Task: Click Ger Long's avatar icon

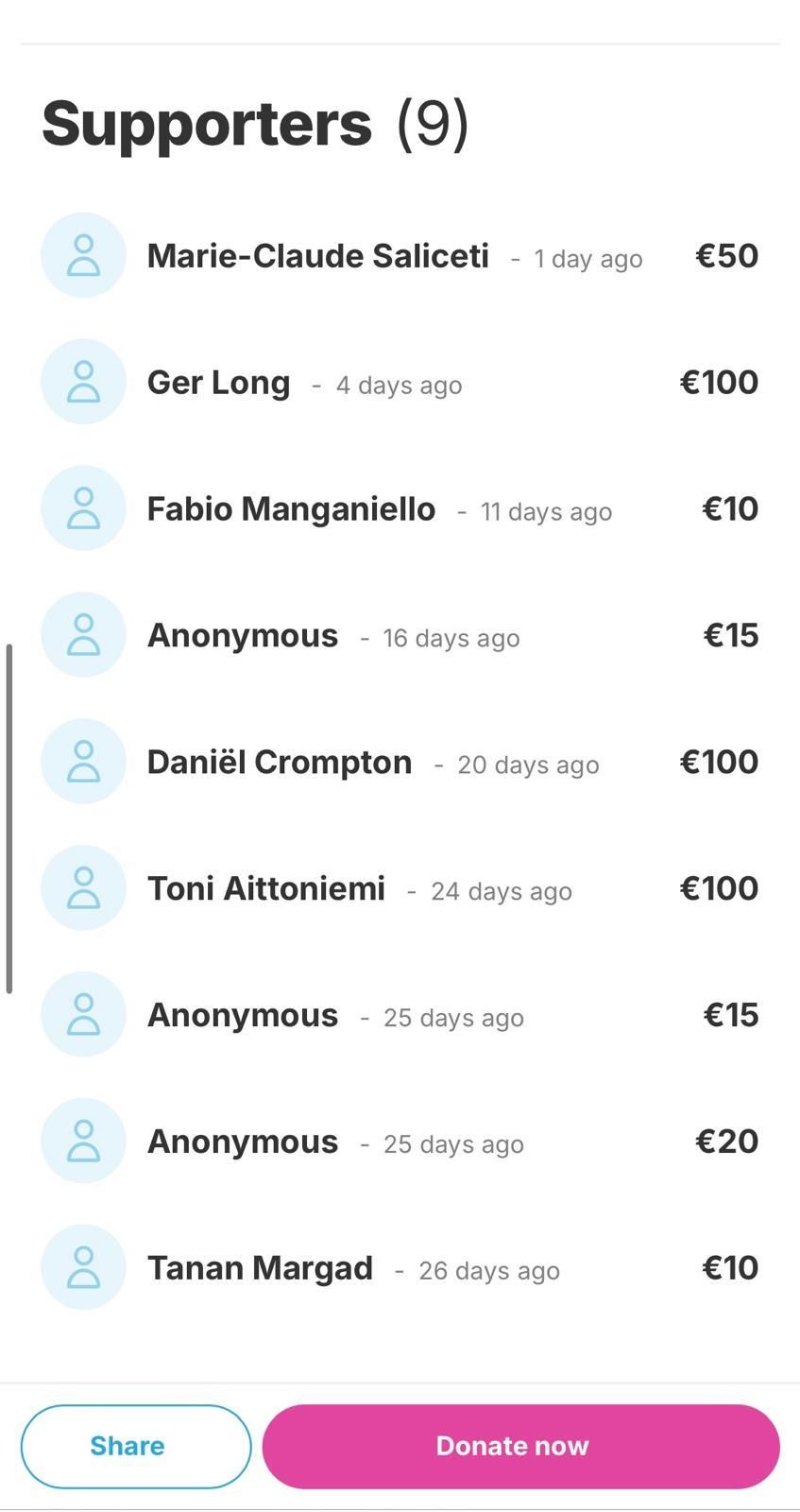Action: pyautogui.click(x=83, y=382)
